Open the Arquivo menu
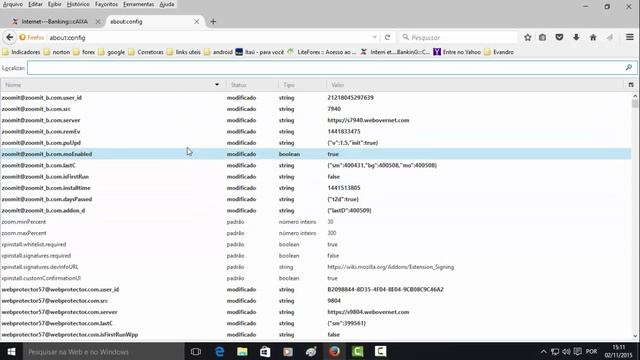 tap(13, 4)
